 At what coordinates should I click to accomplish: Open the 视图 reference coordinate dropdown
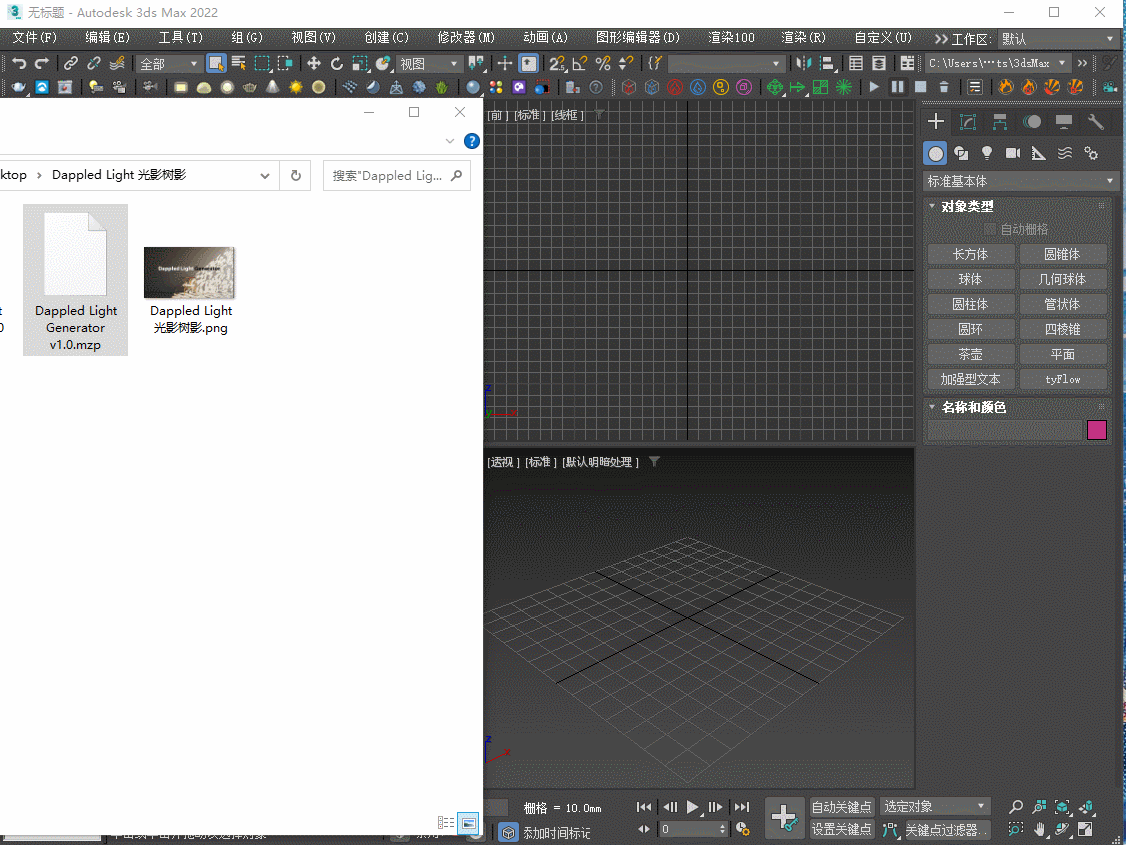[x=429, y=64]
